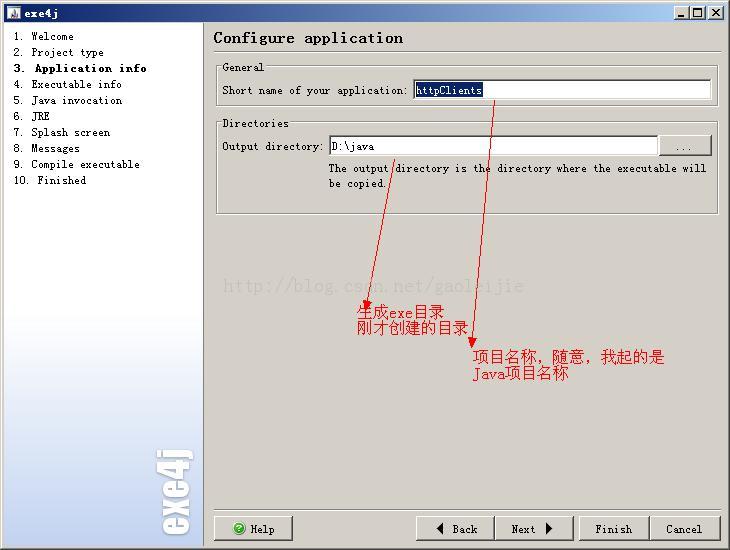Viewport: 730px width, 550px height.
Task: Go back with the Back button
Action: [x=455, y=529]
